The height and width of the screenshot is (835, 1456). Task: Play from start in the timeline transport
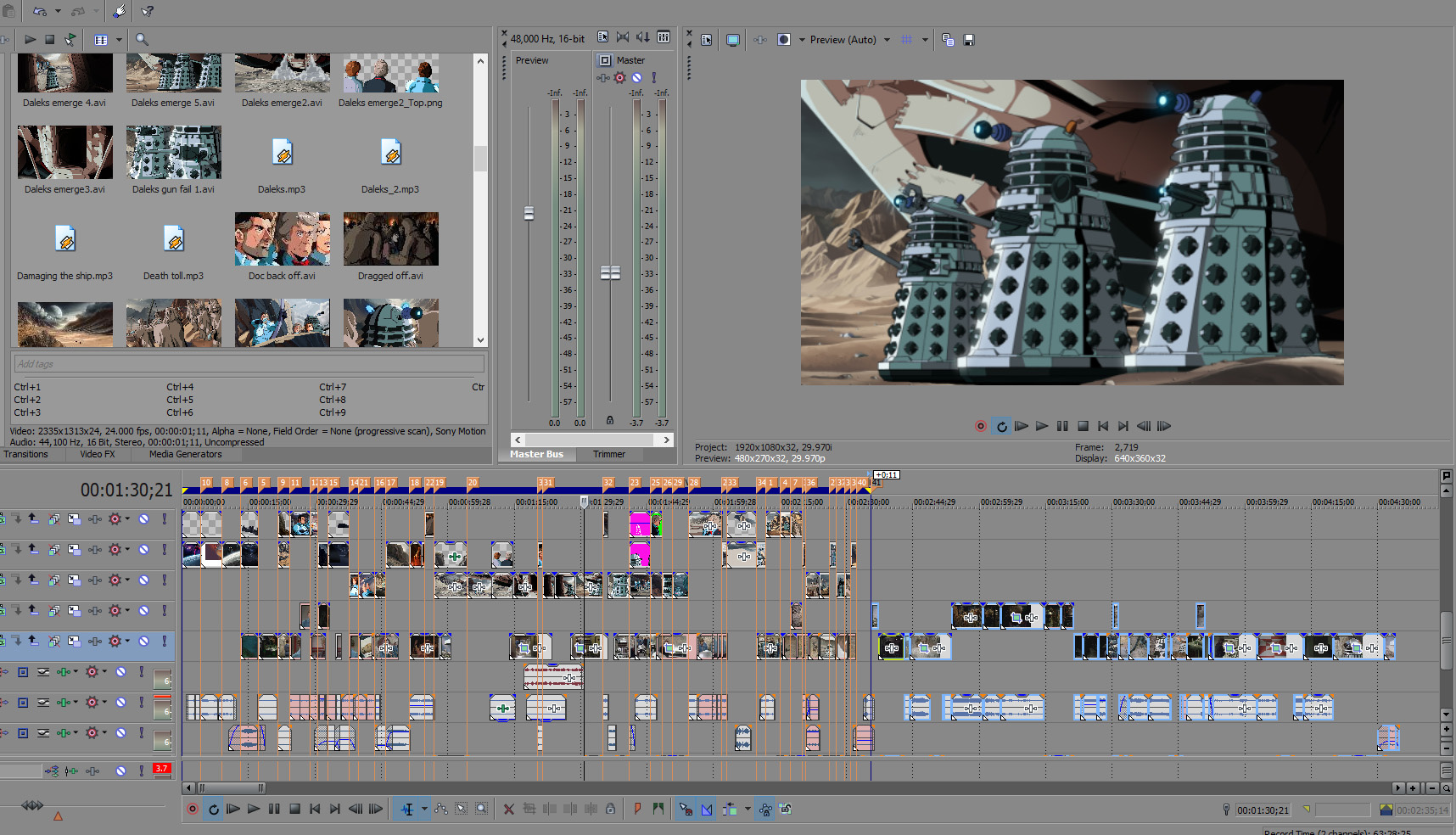(x=233, y=810)
